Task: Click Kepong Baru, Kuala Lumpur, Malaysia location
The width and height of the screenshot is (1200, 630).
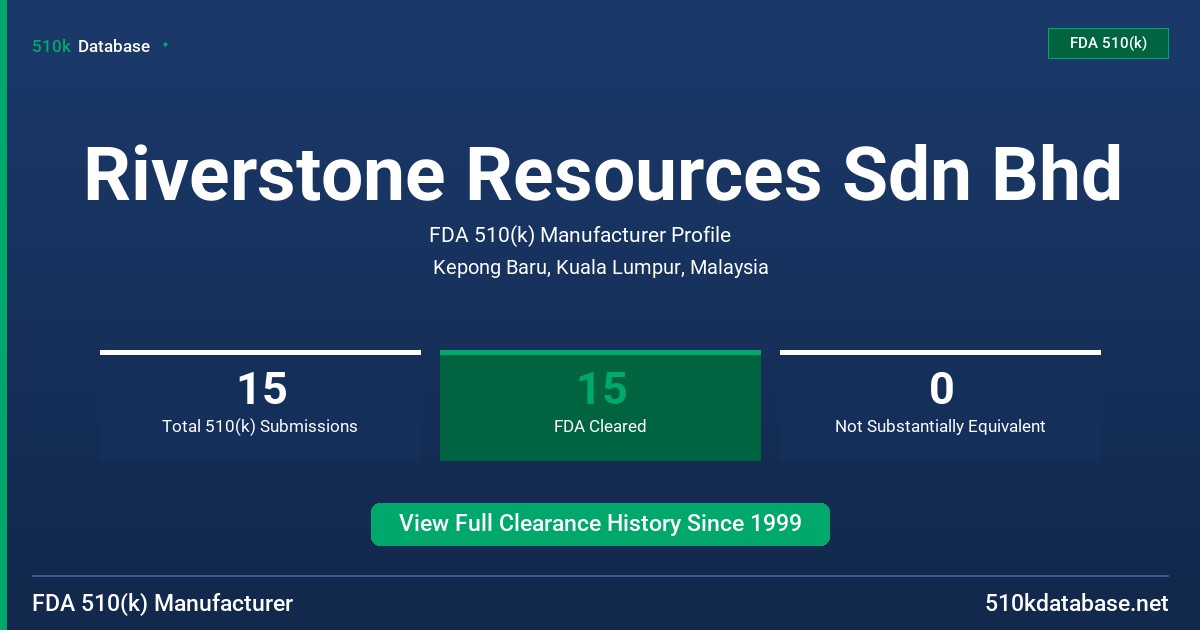Action: [600, 268]
